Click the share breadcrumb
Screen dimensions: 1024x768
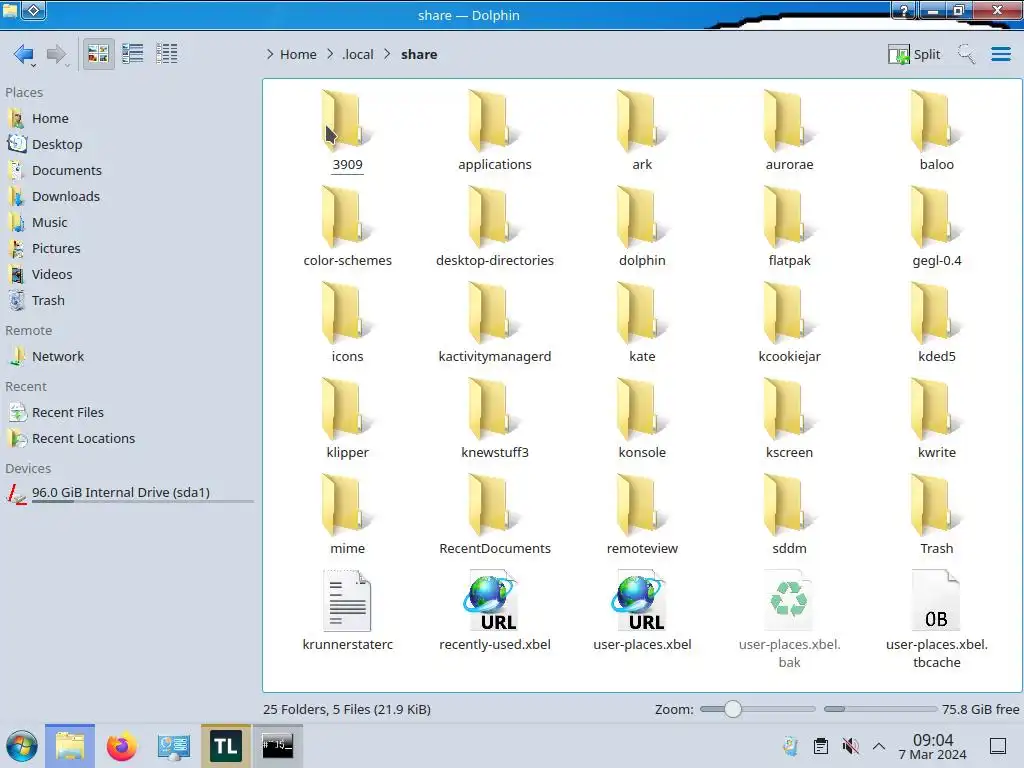[x=419, y=54]
